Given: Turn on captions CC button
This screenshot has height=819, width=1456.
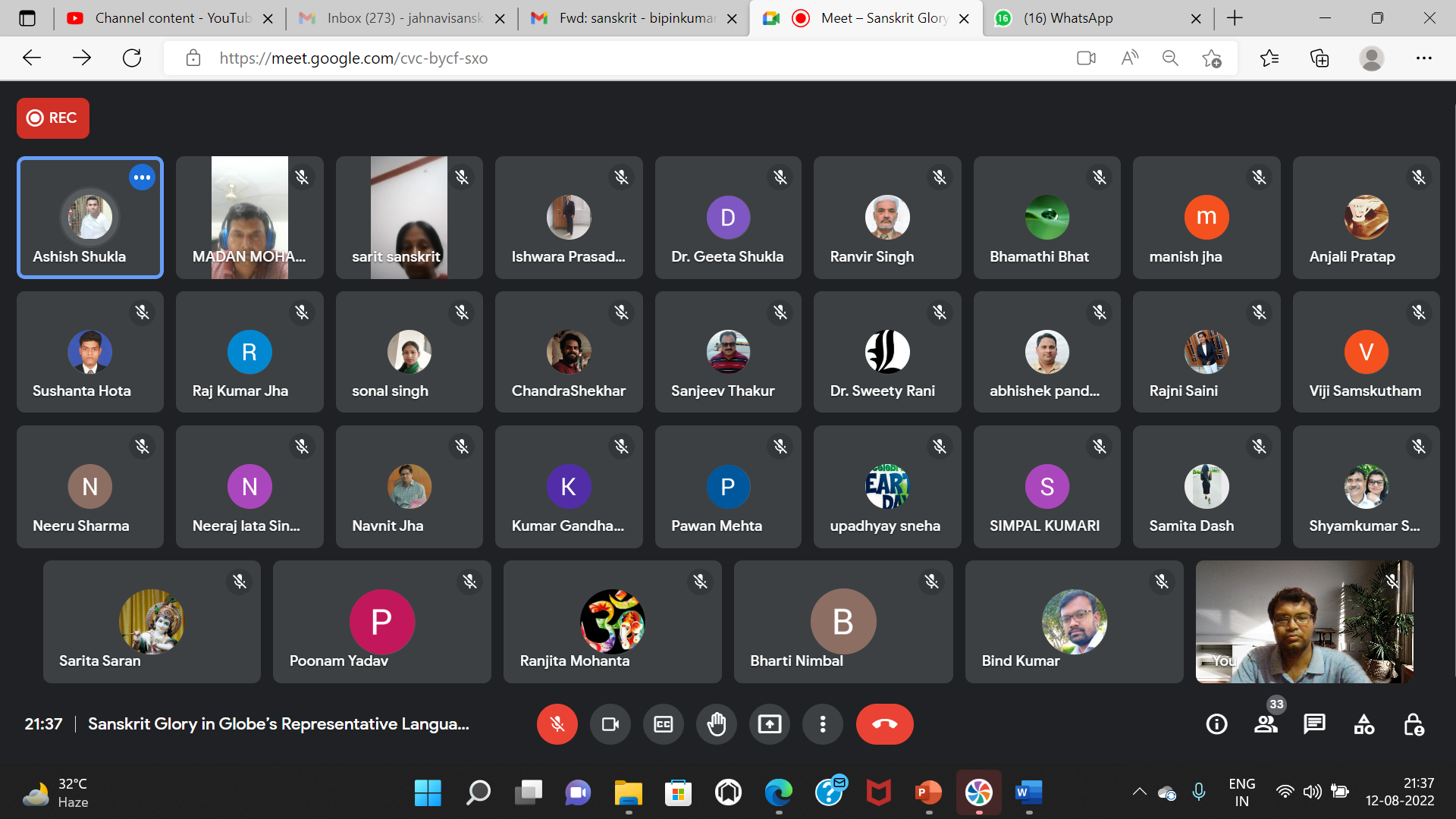Looking at the screenshot, I should tap(664, 724).
